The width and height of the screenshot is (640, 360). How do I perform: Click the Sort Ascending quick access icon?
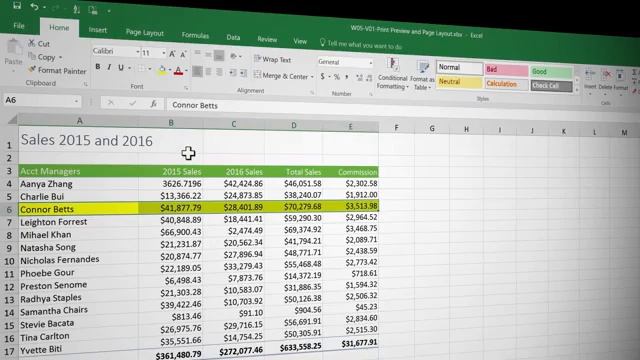76,9
